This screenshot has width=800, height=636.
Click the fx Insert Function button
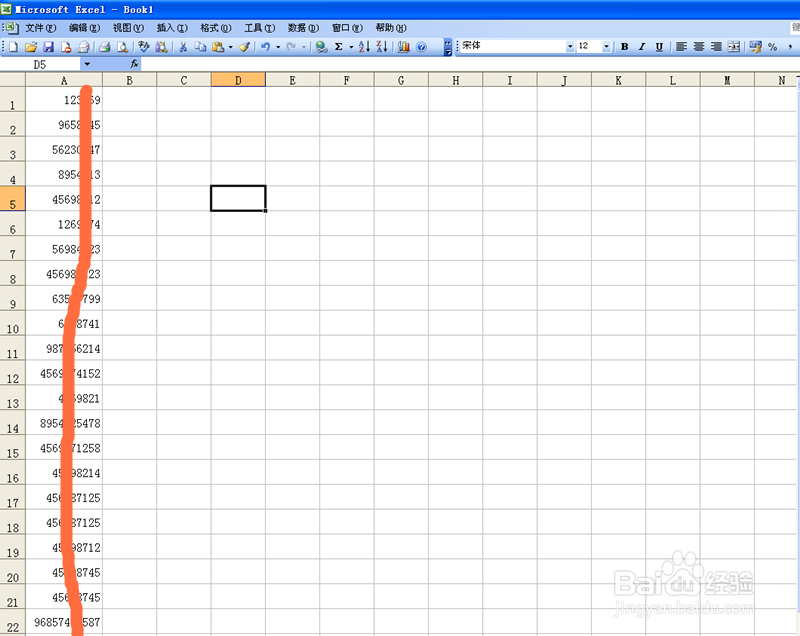coord(134,64)
